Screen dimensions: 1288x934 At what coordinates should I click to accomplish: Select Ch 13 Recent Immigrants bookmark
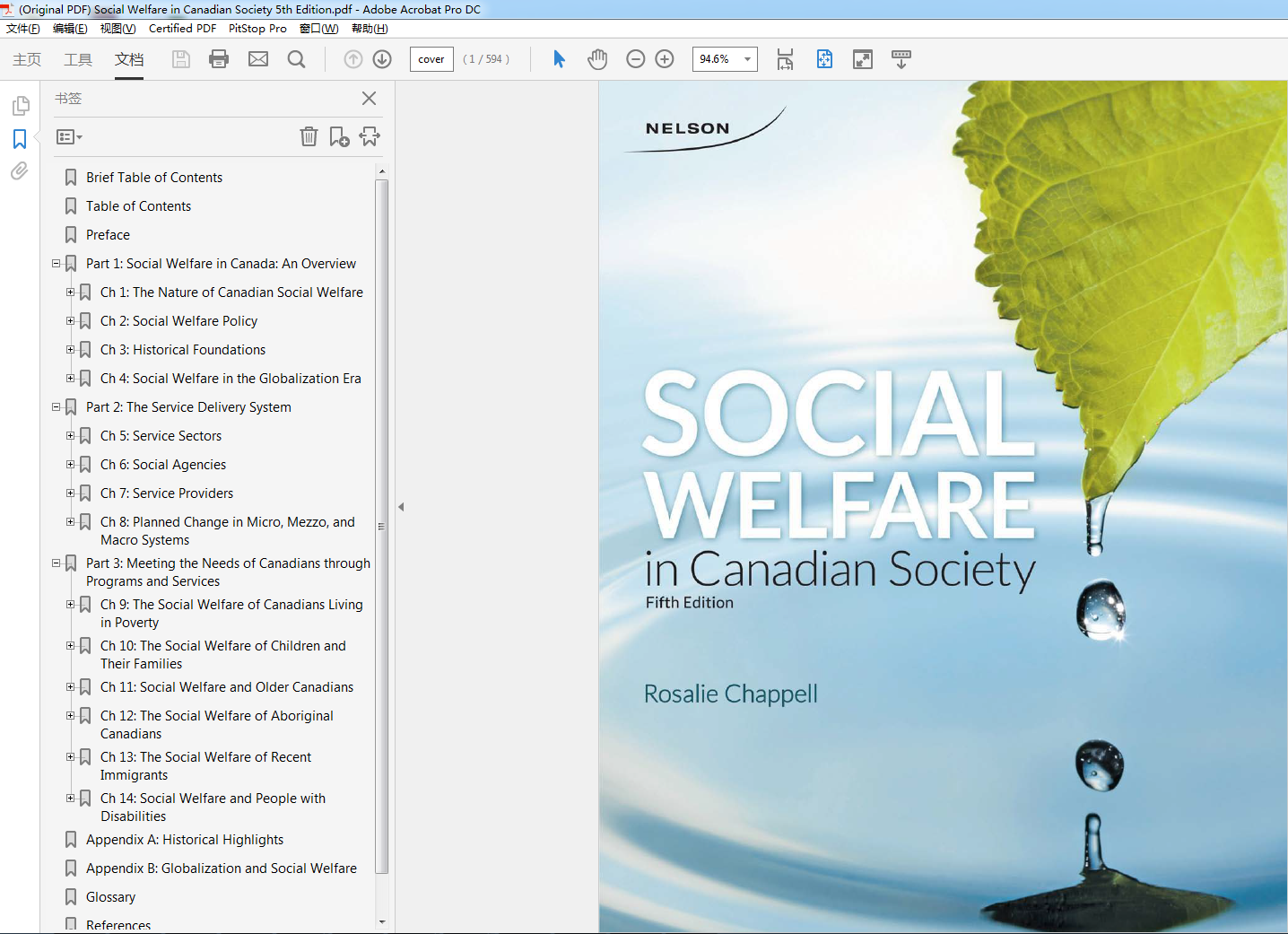(x=206, y=766)
